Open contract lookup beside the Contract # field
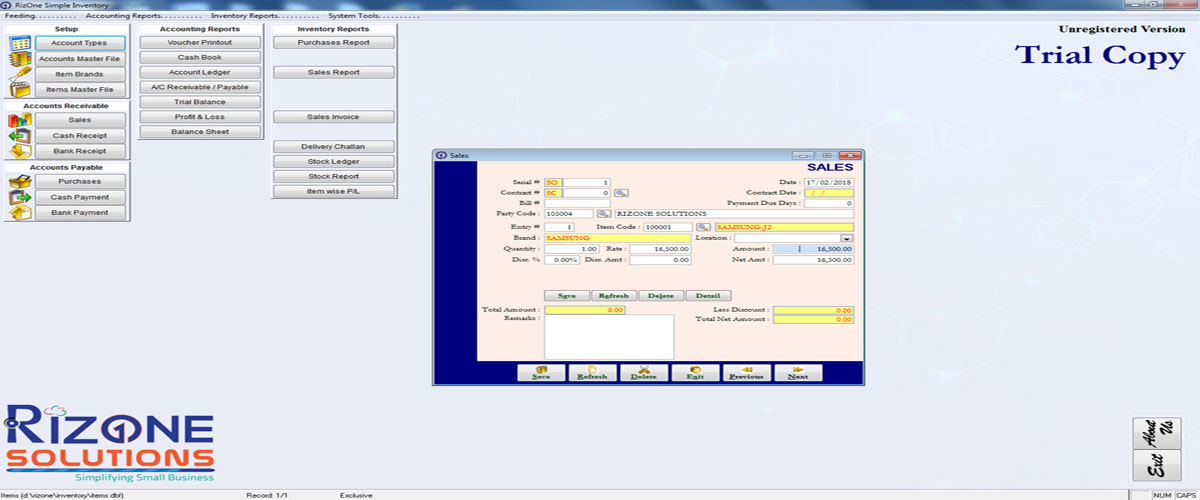 tap(620, 192)
